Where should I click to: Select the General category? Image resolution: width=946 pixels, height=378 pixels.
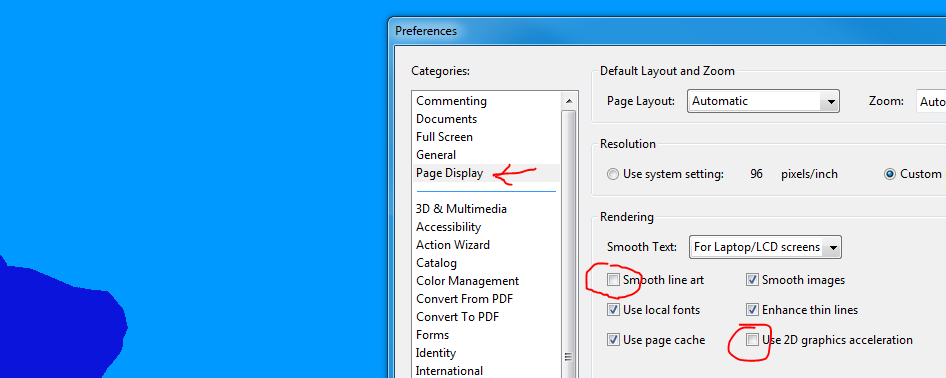pyautogui.click(x=436, y=155)
